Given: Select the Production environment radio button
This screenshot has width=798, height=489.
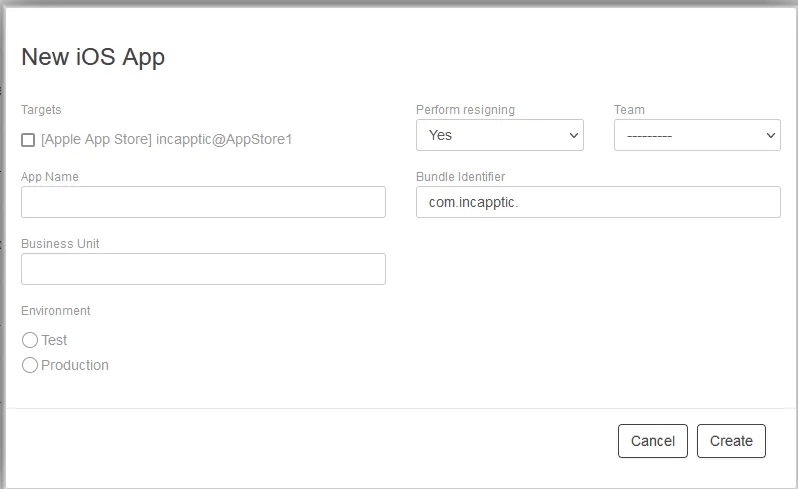Looking at the screenshot, I should pos(30,365).
